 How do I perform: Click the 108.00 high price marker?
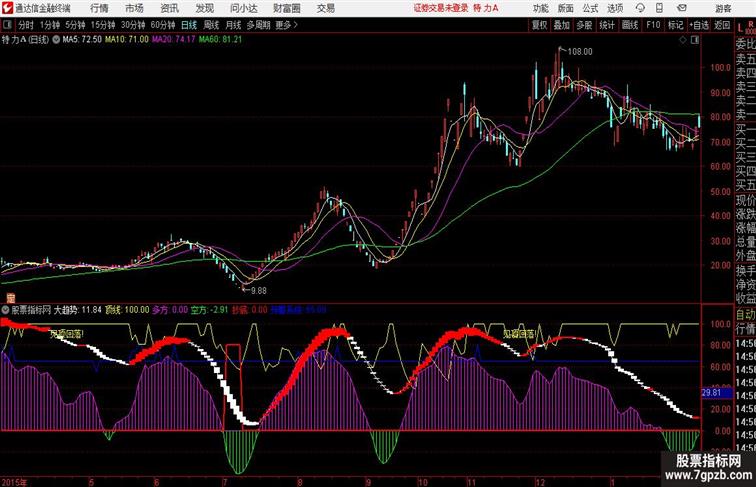(x=579, y=50)
